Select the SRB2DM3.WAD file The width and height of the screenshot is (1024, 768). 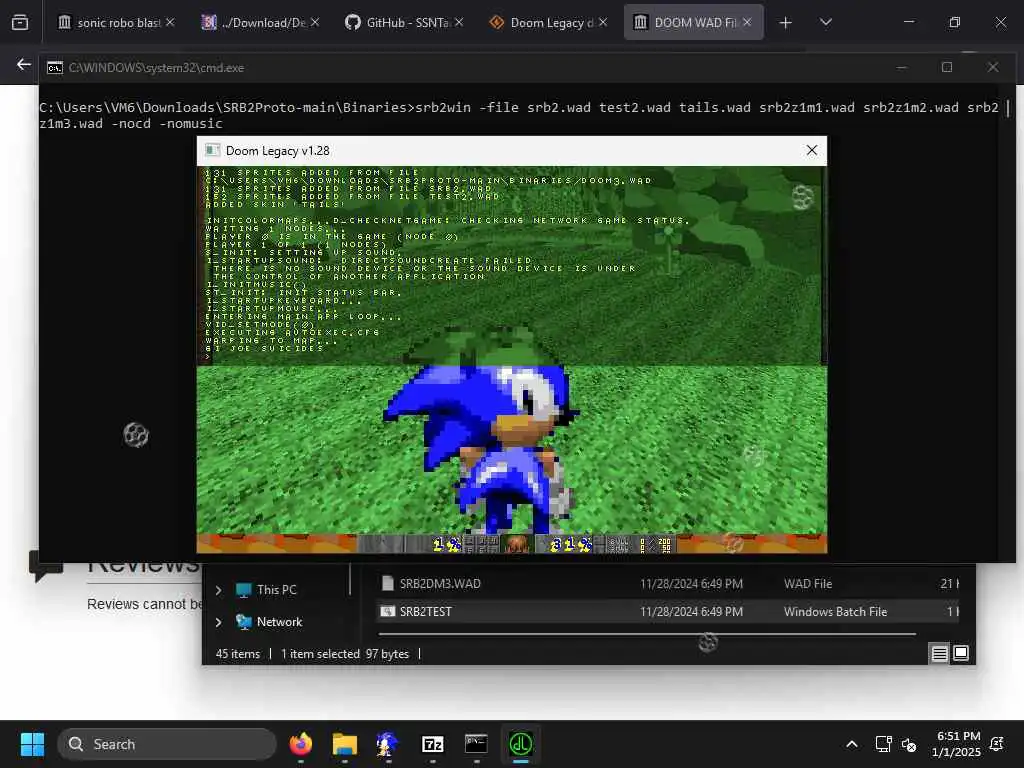coord(667,584)
